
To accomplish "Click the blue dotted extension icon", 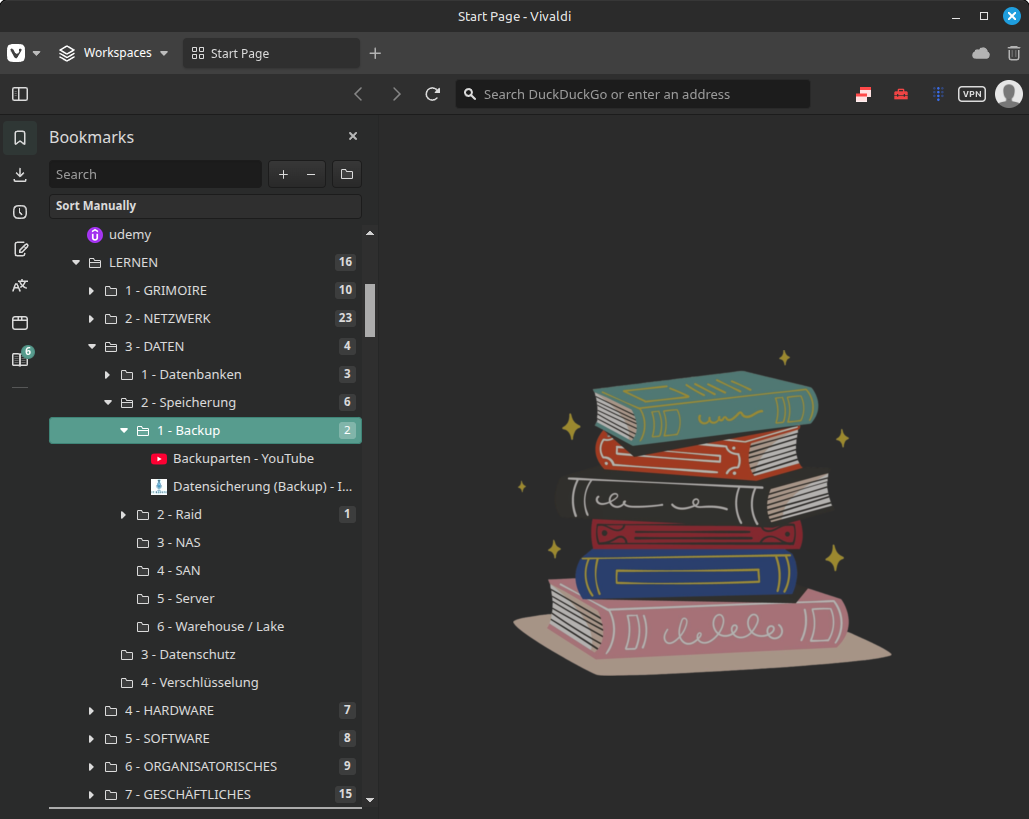I will (938, 94).
